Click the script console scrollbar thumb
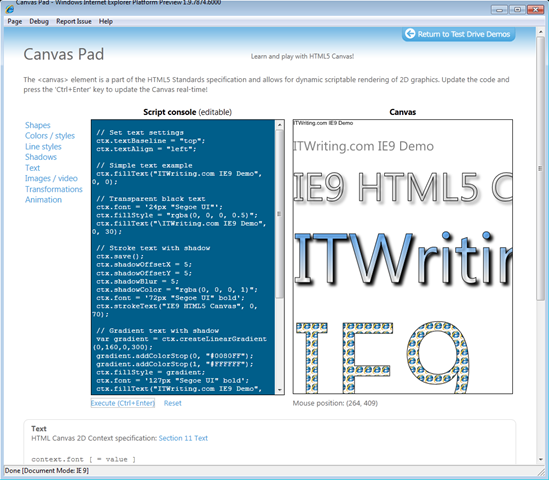This screenshot has height=480, width=549. [x=279, y=214]
